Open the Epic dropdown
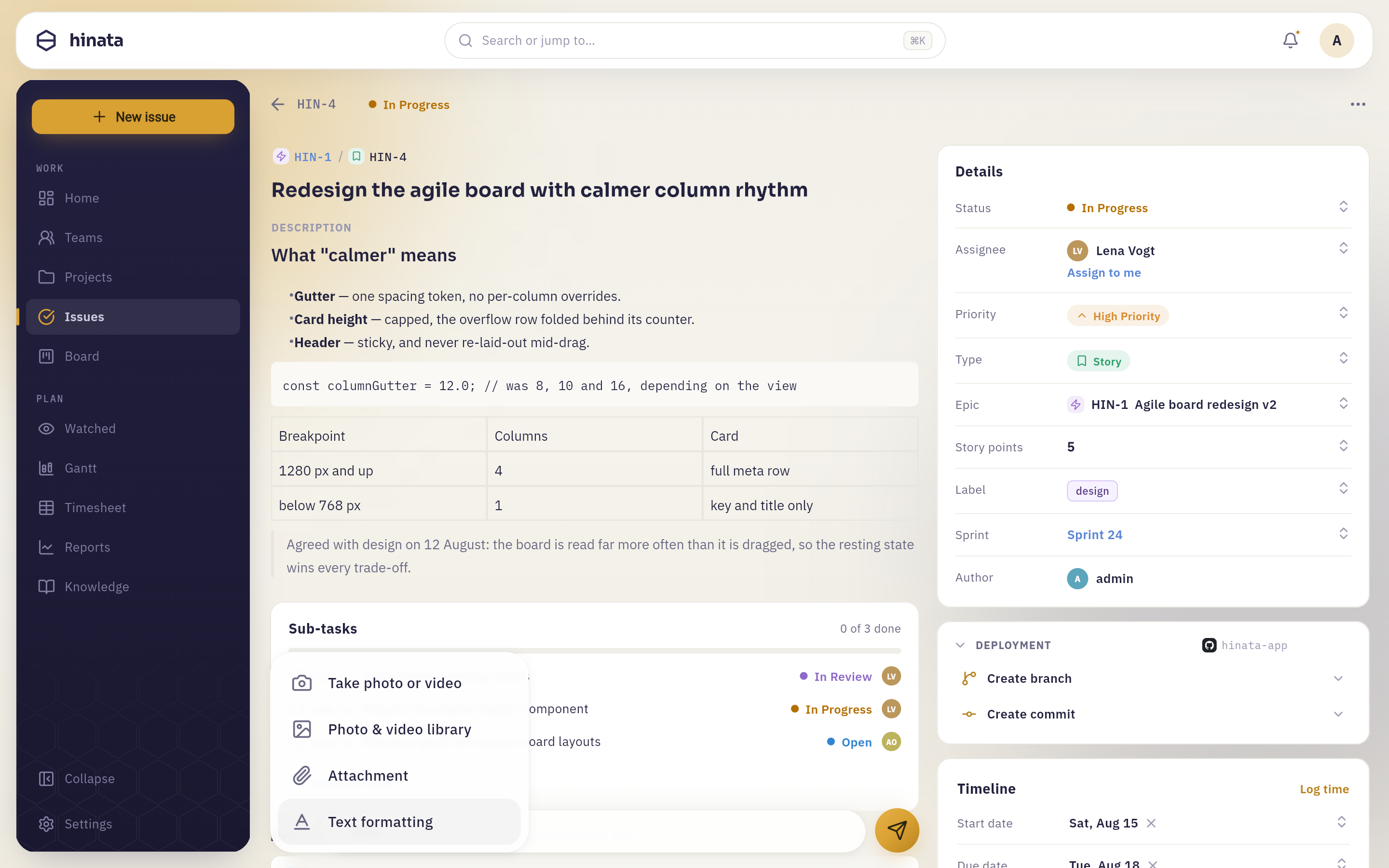 pos(1343,404)
